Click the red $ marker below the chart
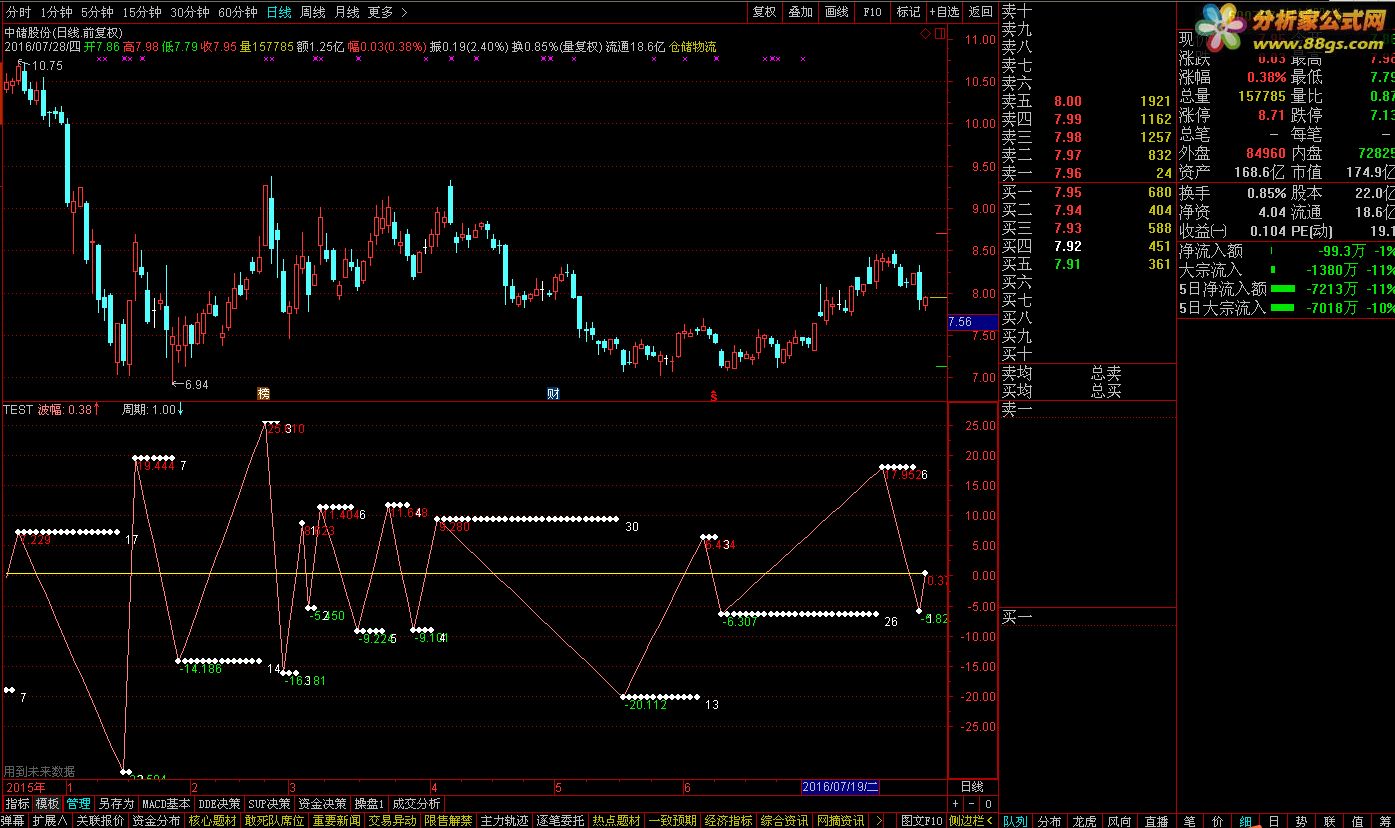Image resolution: width=1395 pixels, height=828 pixels. [713, 395]
